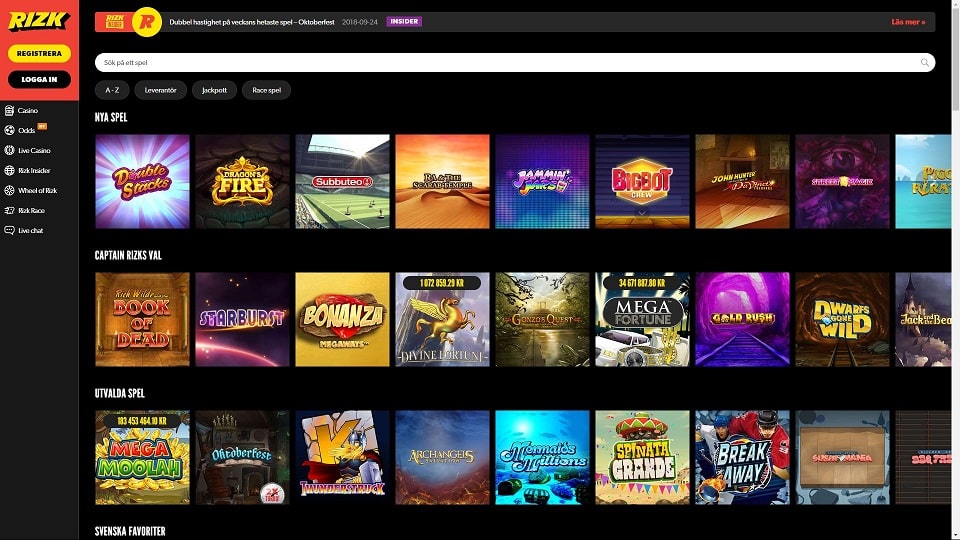Viewport: 960px width, 540px height.
Task: Open the Starburst game thumbnail
Action: pos(242,319)
